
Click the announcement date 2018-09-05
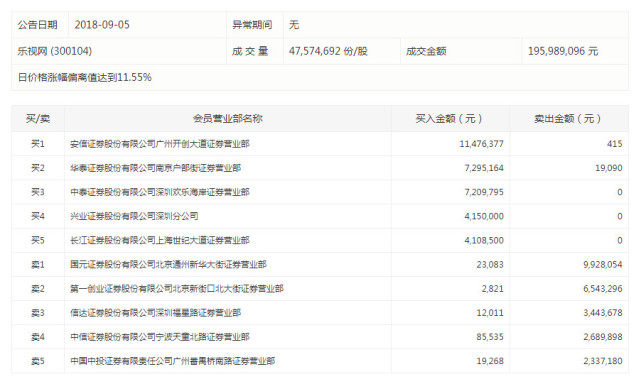tap(102, 25)
